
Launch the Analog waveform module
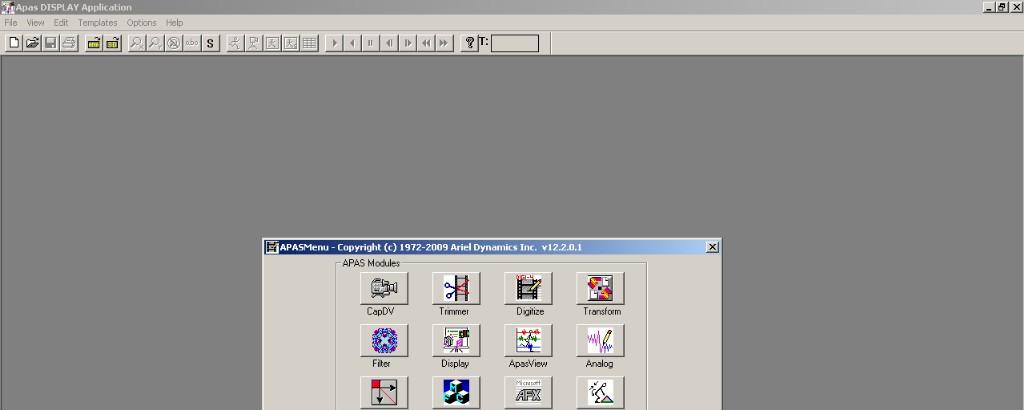click(600, 340)
